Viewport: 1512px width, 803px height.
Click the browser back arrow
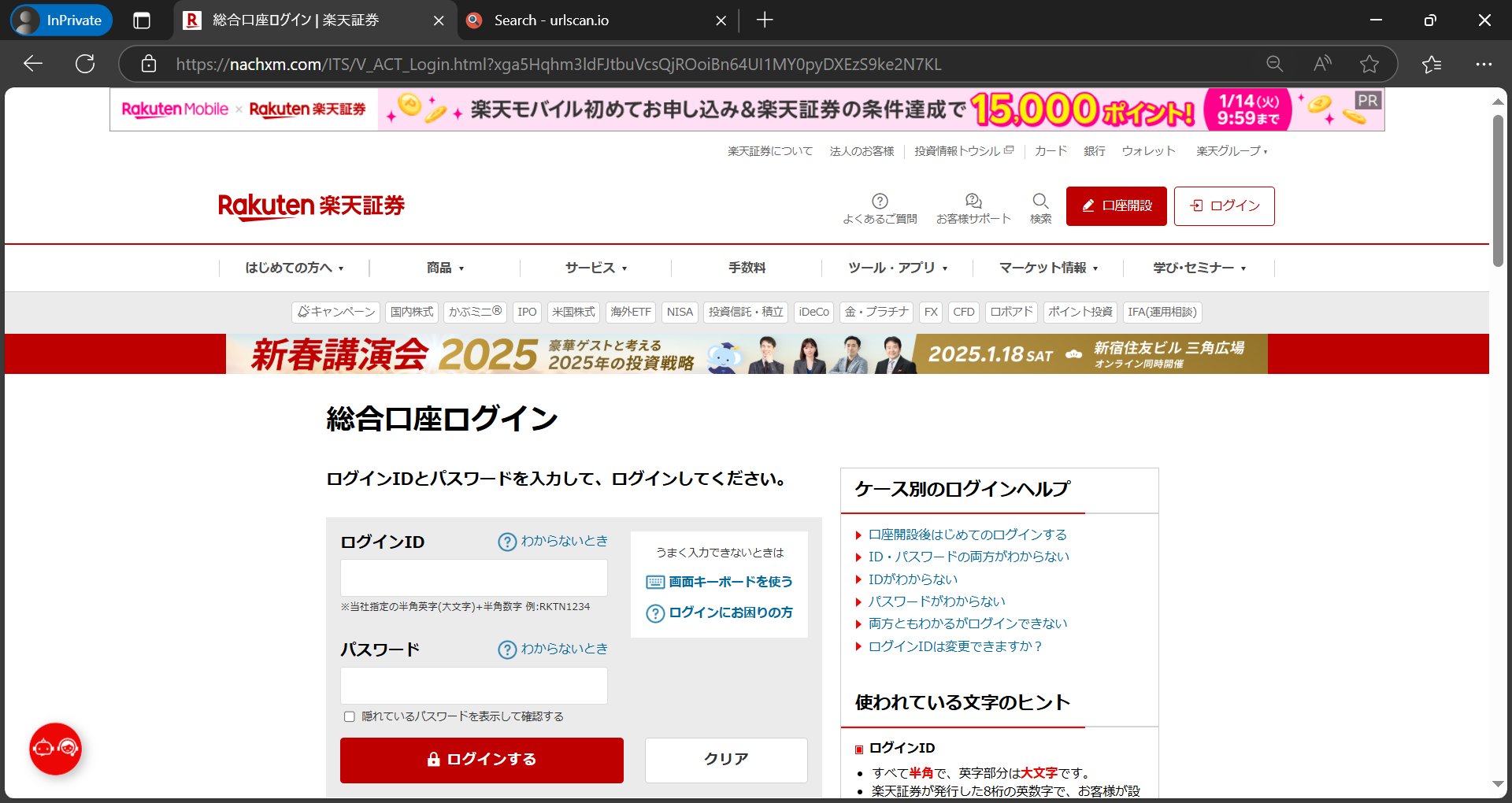33,64
